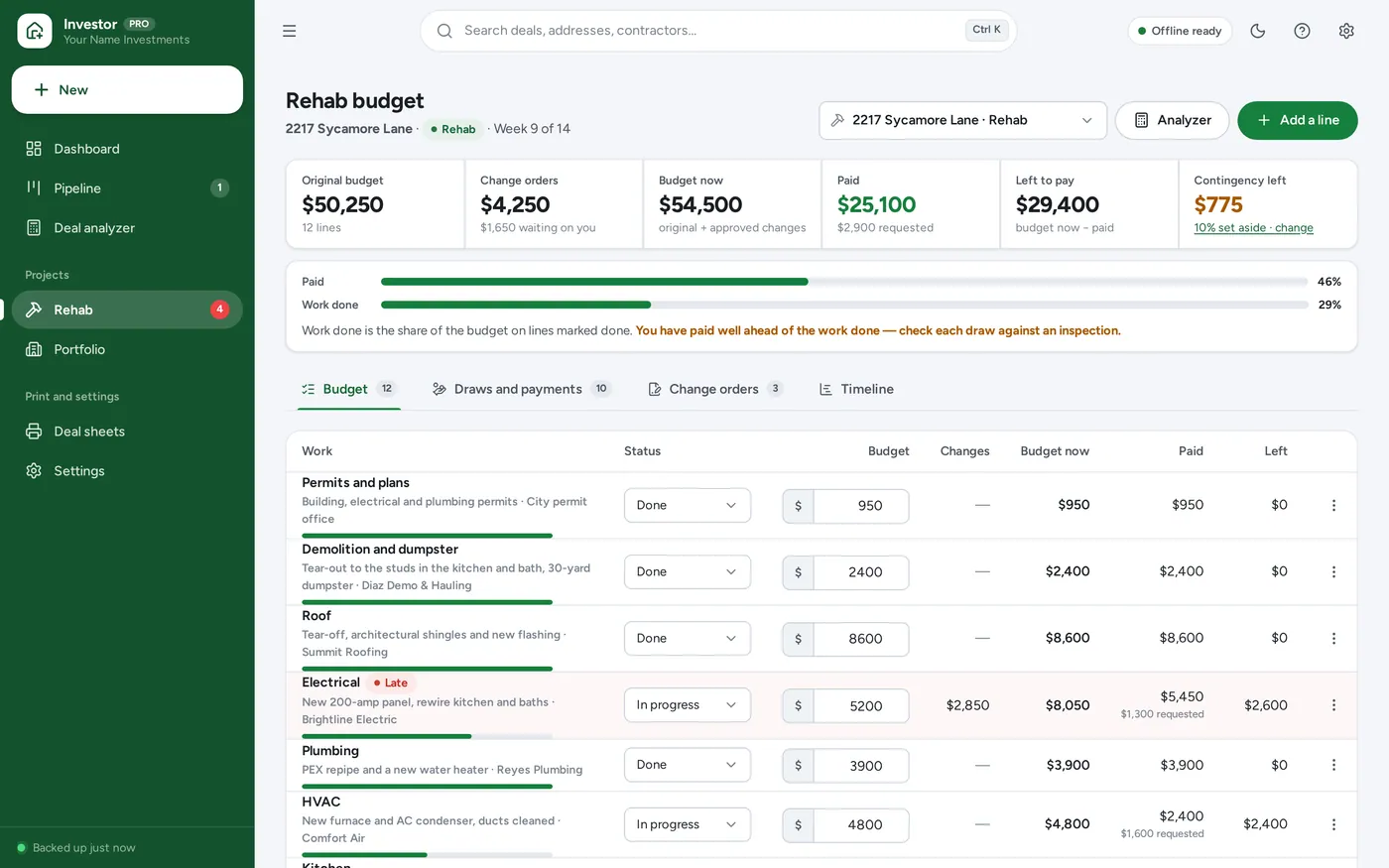The image size is (1389, 868).
Task: Open status dropdown for Electrical
Action: [688, 705]
